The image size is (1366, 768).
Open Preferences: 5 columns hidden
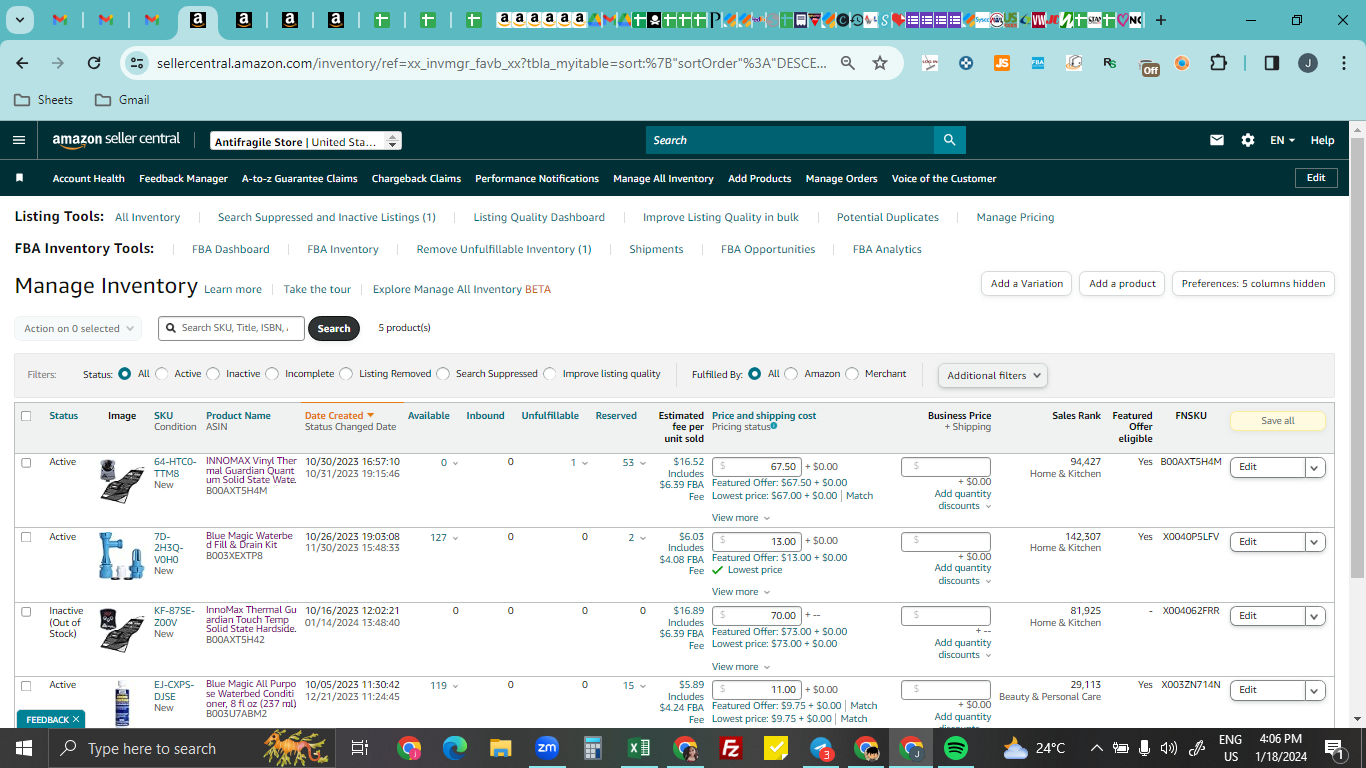tap(1253, 284)
